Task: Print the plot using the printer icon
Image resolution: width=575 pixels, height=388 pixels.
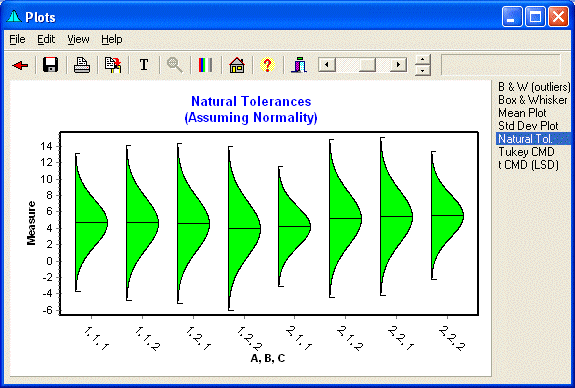Action: 82,65
